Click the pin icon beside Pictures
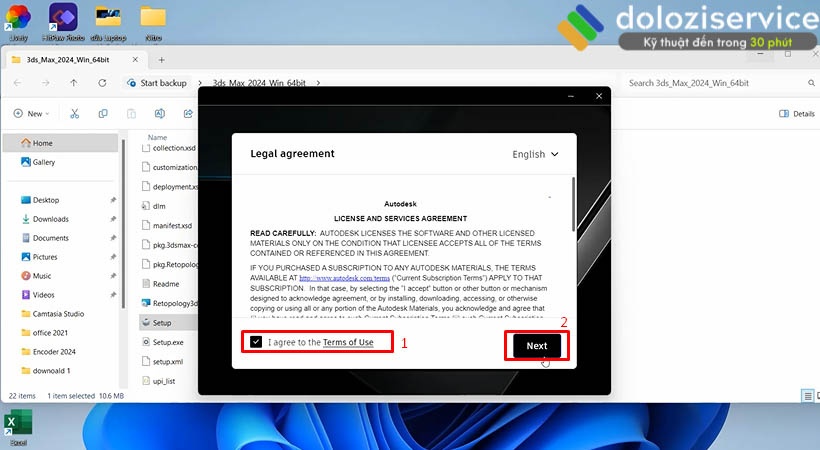820x450 pixels. tap(113, 257)
